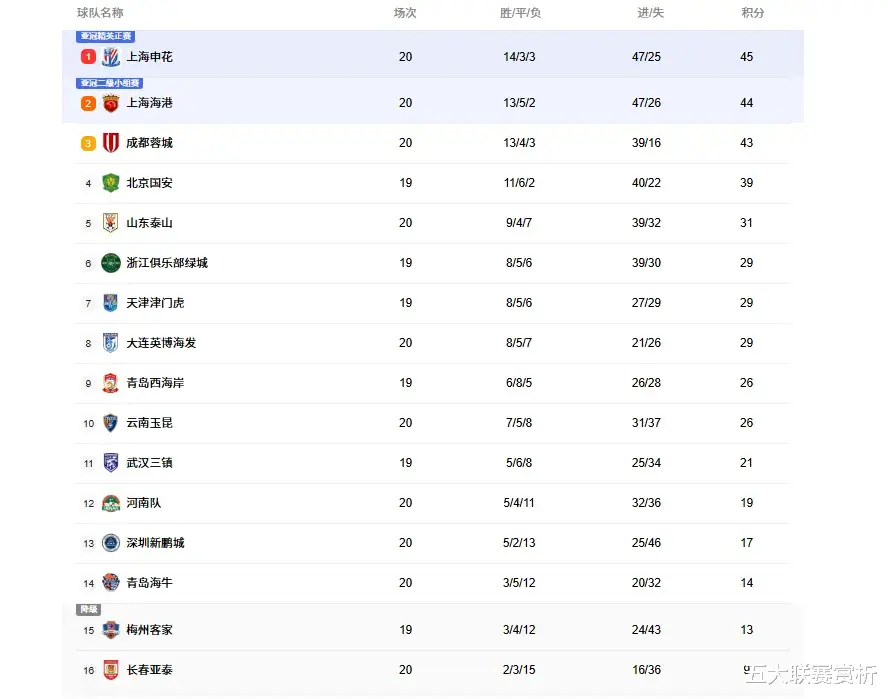This screenshot has height=699, width=888.
Task: Click the 河南队 team logo
Action: coord(111,503)
